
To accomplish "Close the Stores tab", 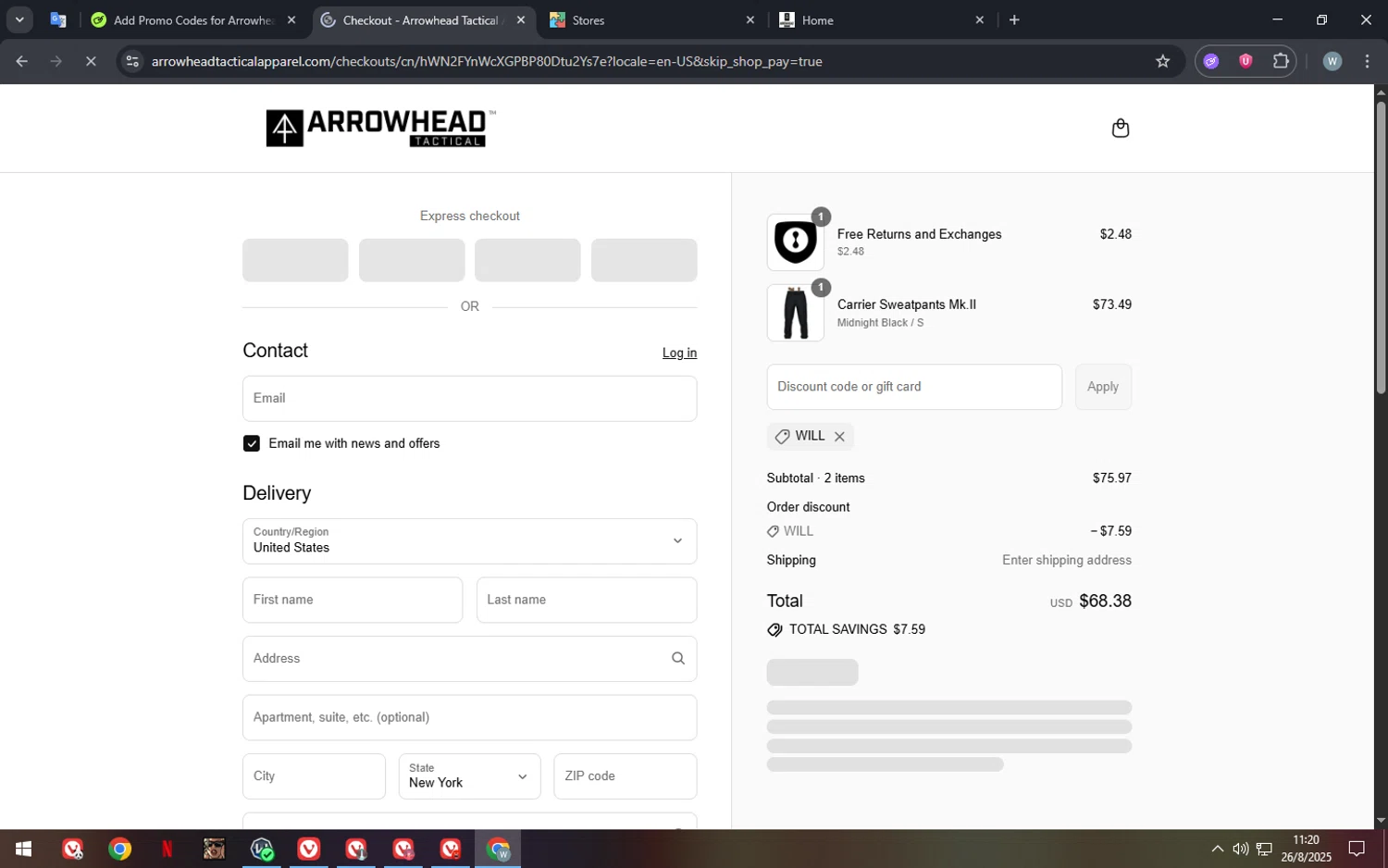I will [750, 20].
